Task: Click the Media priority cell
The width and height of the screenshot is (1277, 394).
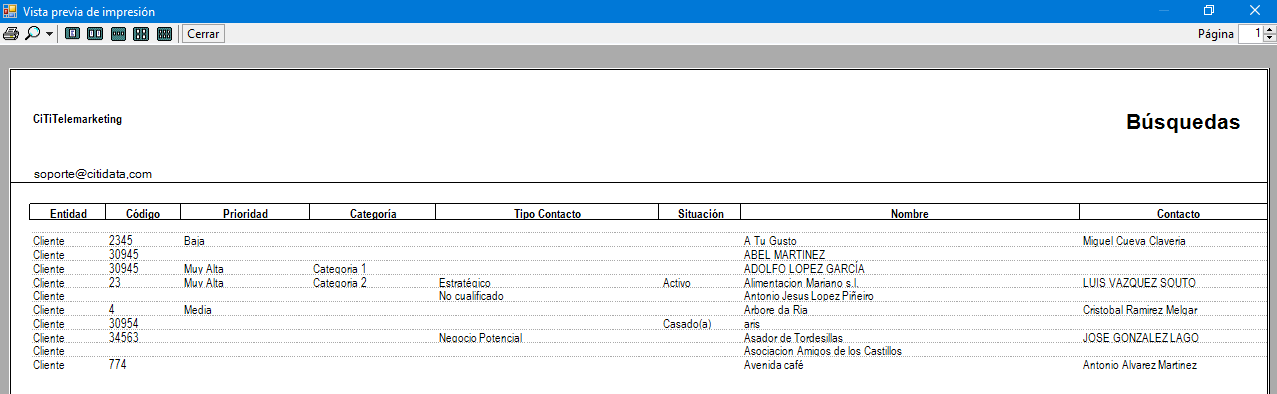Action: pos(198,310)
